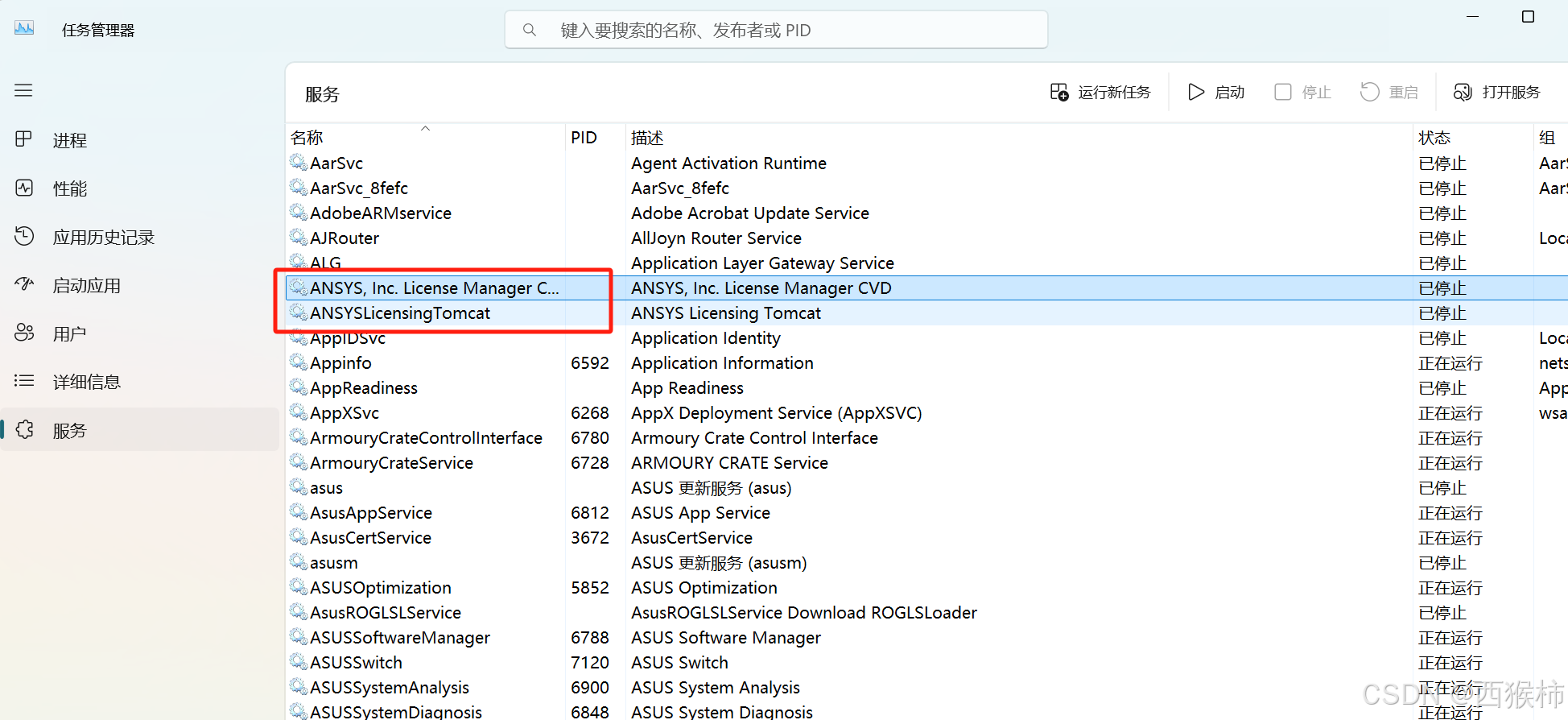
Task: Click description 'Application Layer Gateway Service'
Action: point(762,263)
